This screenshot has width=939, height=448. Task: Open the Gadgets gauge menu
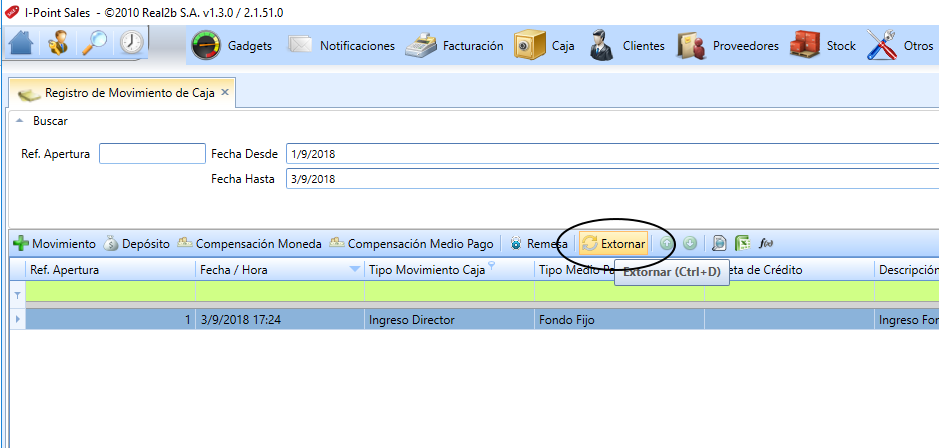[232, 46]
